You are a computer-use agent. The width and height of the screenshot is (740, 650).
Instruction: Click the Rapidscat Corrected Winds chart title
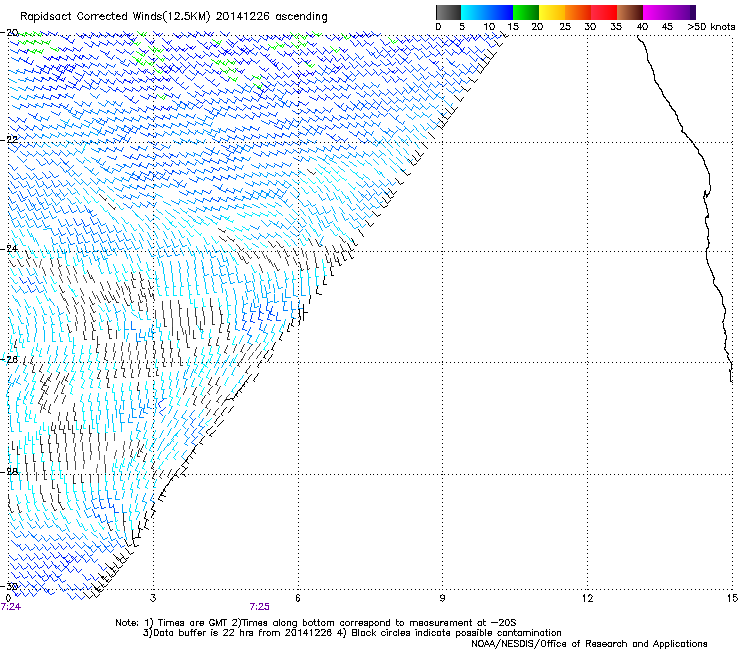pos(174,17)
